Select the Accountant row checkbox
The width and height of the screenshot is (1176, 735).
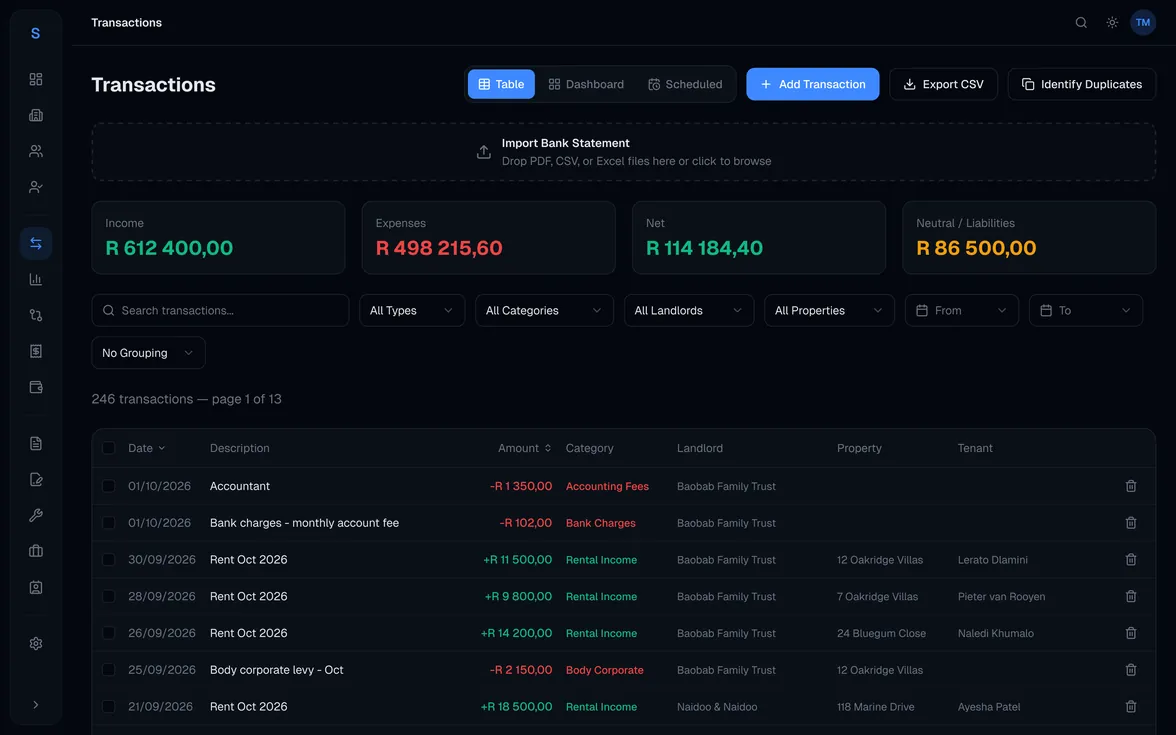(109, 486)
